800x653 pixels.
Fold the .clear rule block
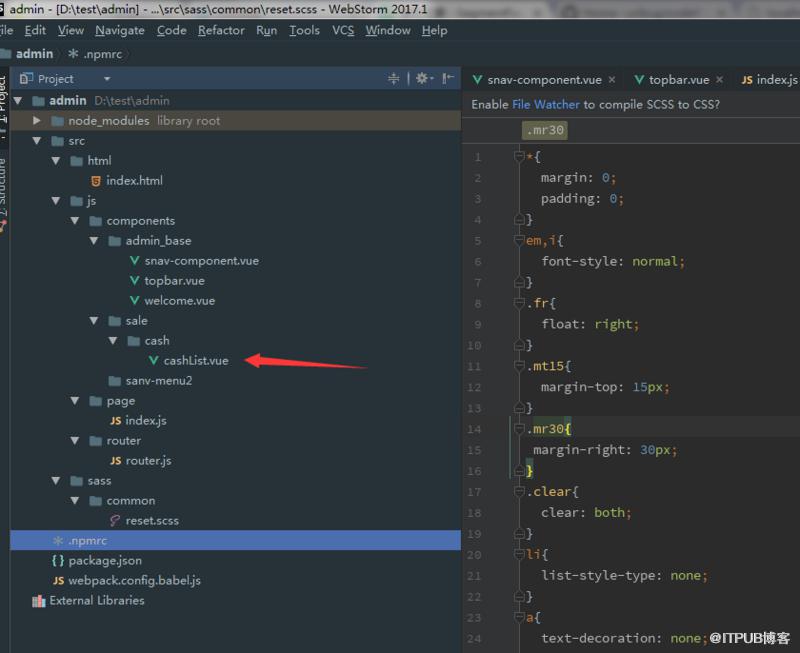(x=519, y=491)
